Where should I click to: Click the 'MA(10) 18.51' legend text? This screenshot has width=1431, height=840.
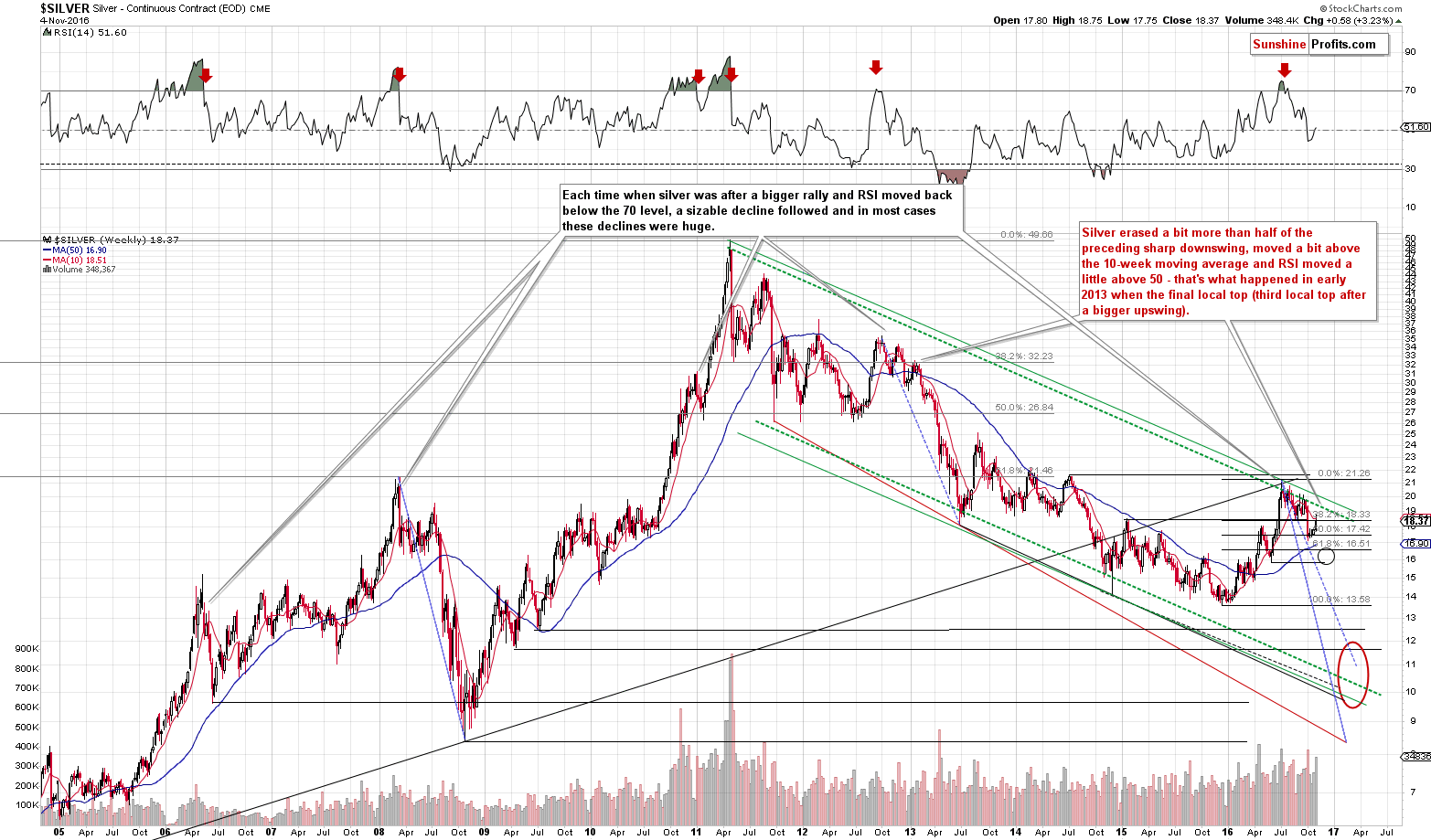click(80, 260)
